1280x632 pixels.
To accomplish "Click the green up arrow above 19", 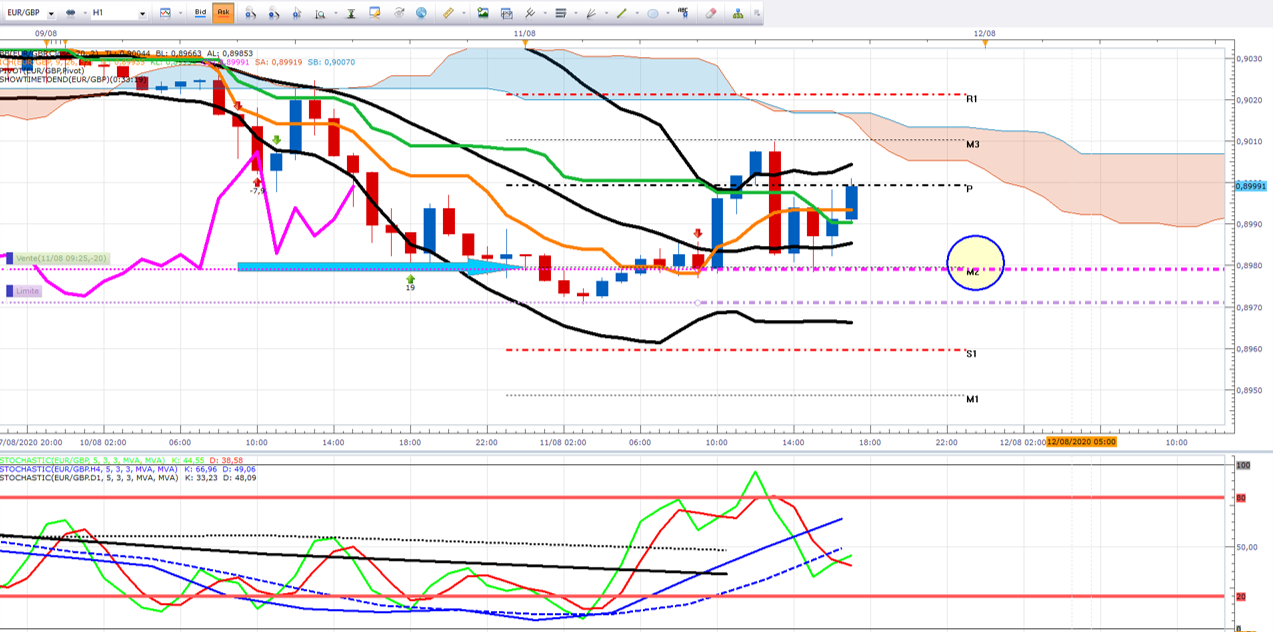I will pyautogui.click(x=410, y=279).
